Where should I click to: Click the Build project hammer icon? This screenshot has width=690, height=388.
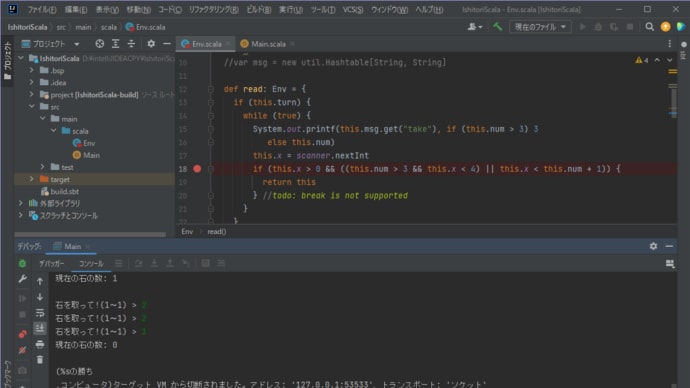[497, 27]
